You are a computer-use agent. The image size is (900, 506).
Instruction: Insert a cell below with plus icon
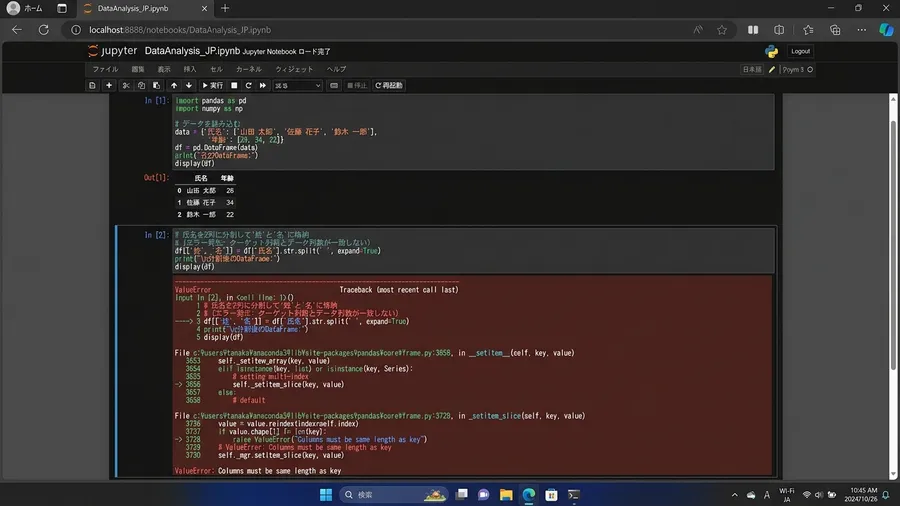point(108,85)
